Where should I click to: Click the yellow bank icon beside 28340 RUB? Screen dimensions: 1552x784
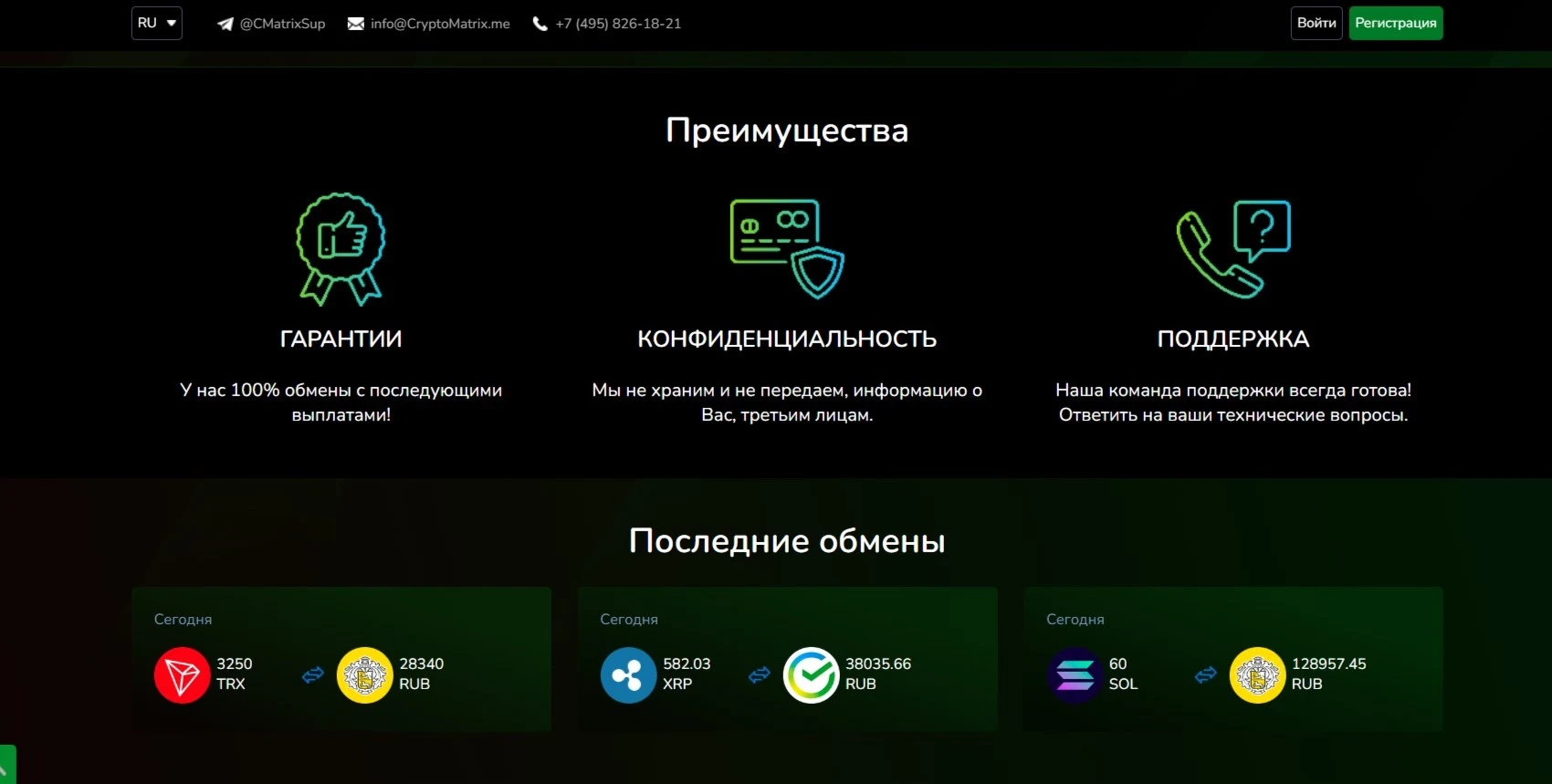[364, 675]
